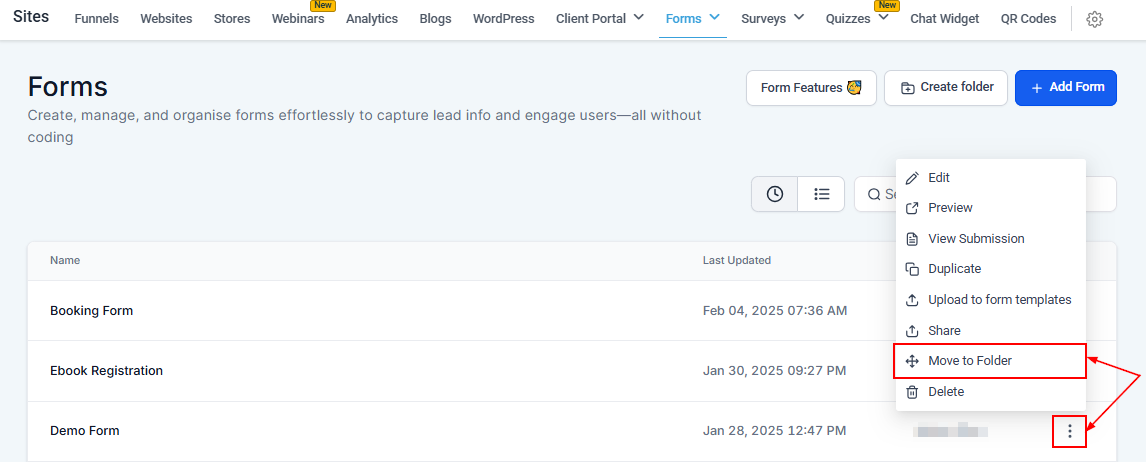The height and width of the screenshot is (462, 1146).
Task: Expand the Forms dropdown chevron
Action: 714,17
